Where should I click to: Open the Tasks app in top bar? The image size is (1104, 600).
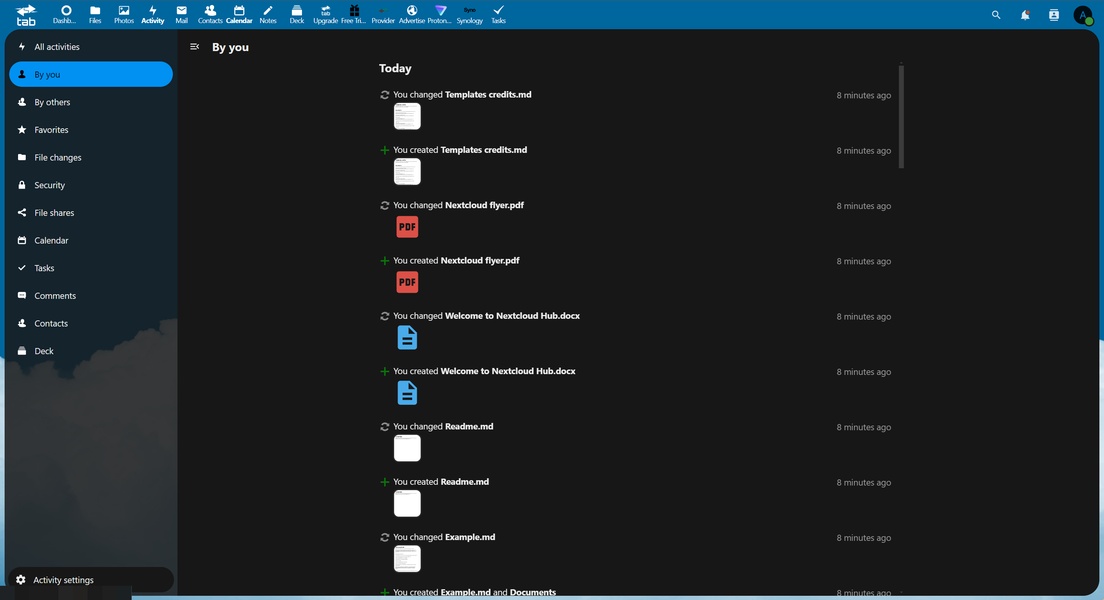[498, 14]
